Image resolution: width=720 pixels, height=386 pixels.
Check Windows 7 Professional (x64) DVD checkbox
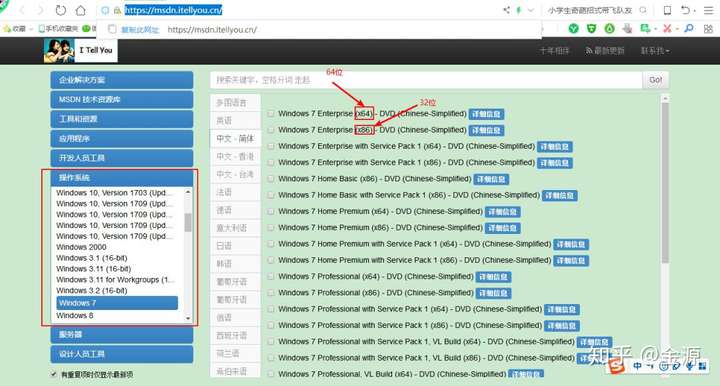click(x=271, y=276)
